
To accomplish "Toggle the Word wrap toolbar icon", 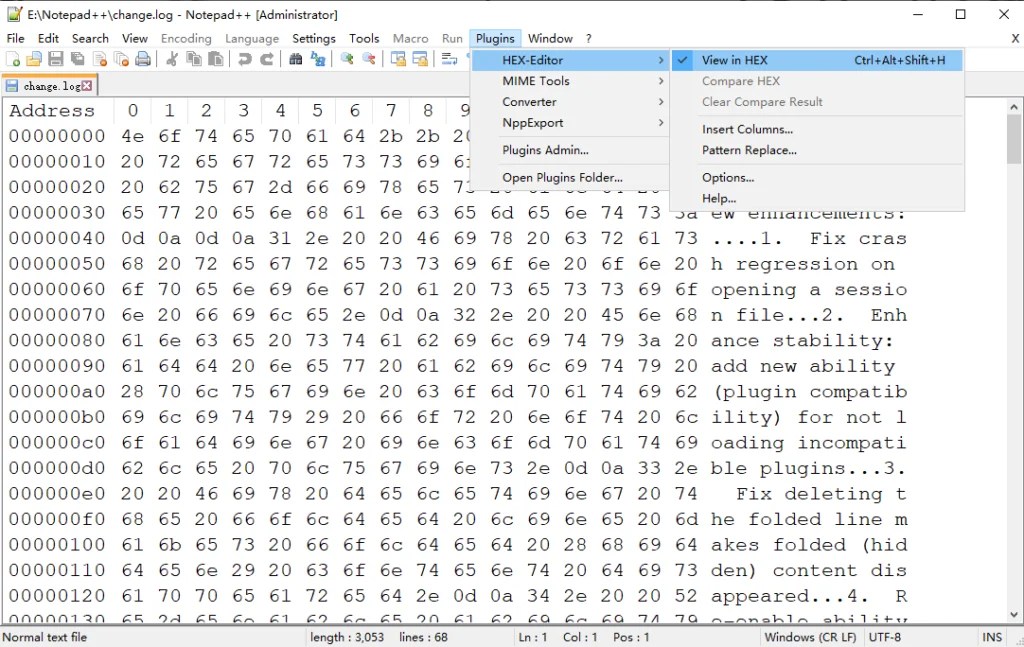I will click(x=449, y=59).
